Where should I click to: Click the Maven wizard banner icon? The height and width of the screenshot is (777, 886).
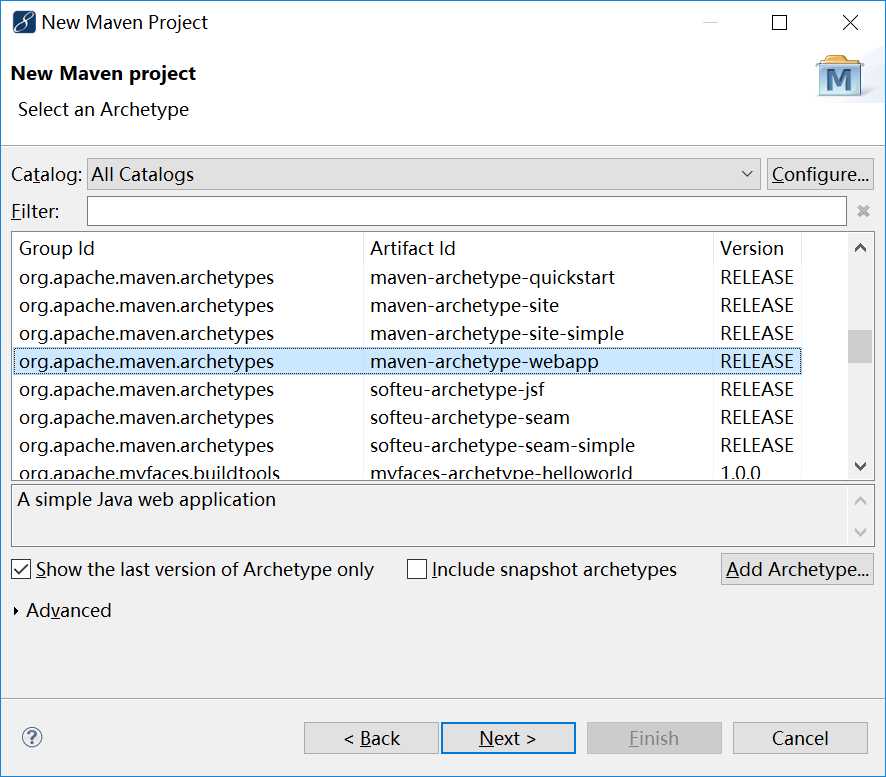pos(840,78)
